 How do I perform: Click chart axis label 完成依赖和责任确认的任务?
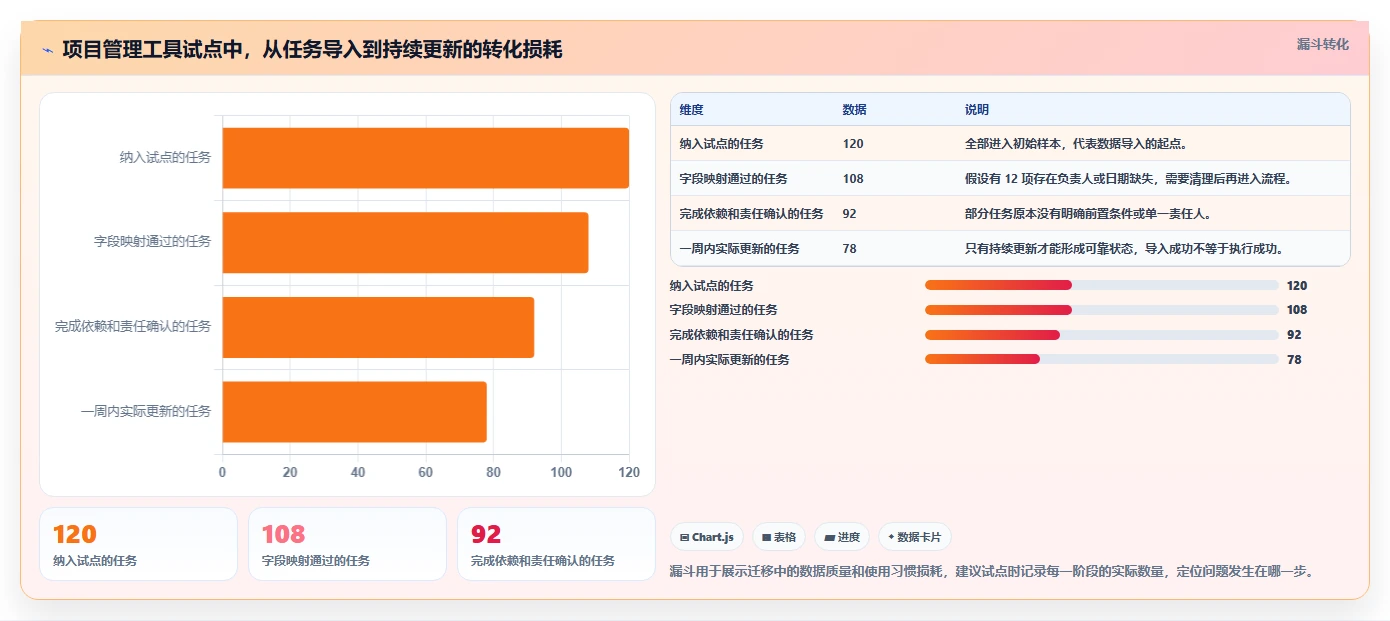[x=133, y=326]
